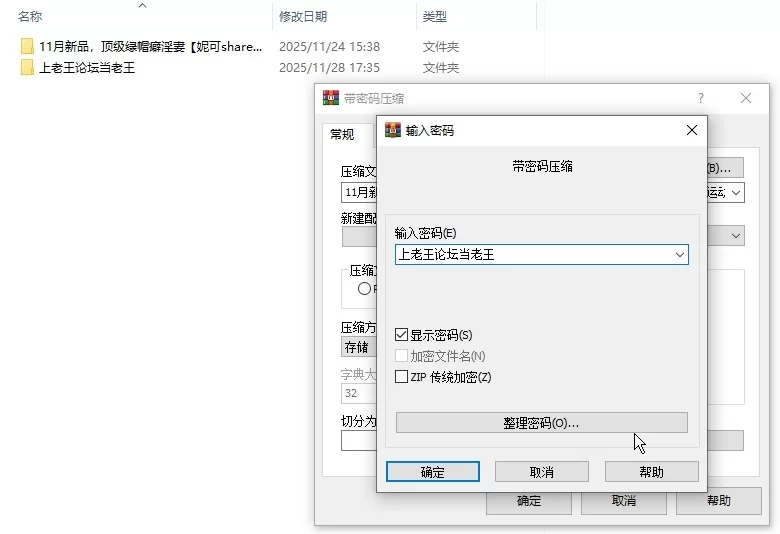
Task: Select the 上老王论坛当老王 folder name
Action: (x=87, y=67)
